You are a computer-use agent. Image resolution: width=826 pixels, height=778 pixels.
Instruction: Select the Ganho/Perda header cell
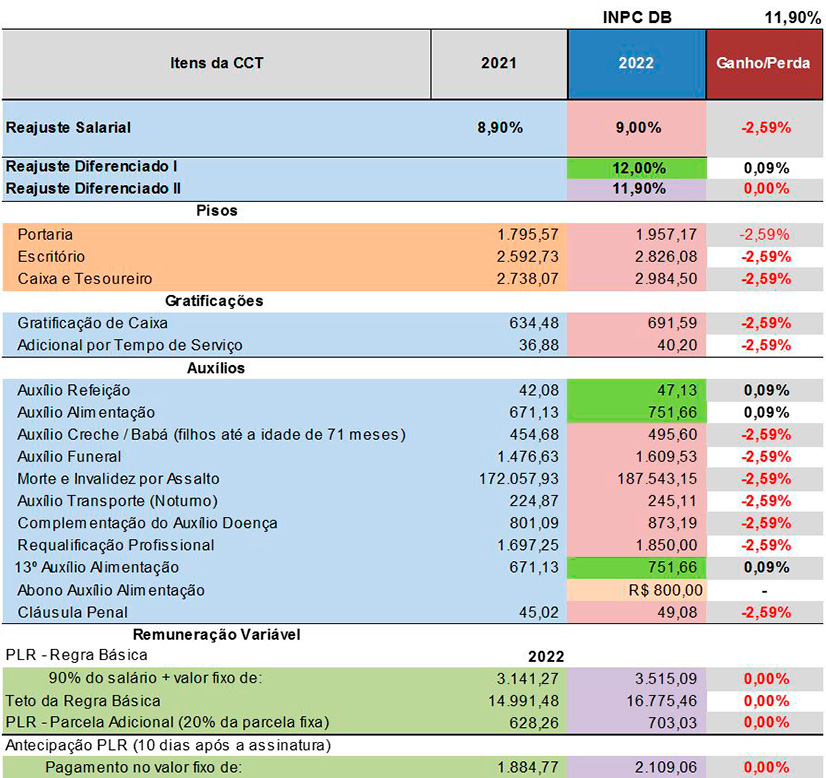[x=764, y=64]
